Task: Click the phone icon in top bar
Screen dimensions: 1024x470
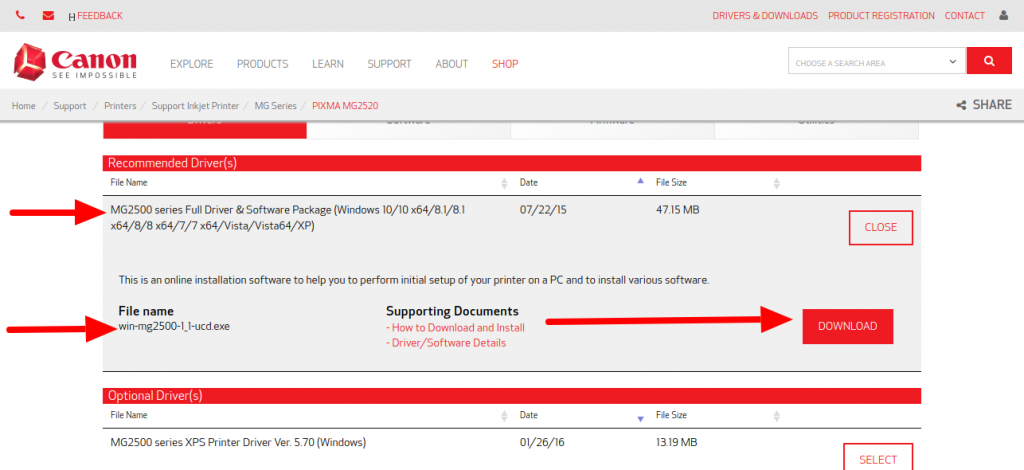Action: (20, 16)
